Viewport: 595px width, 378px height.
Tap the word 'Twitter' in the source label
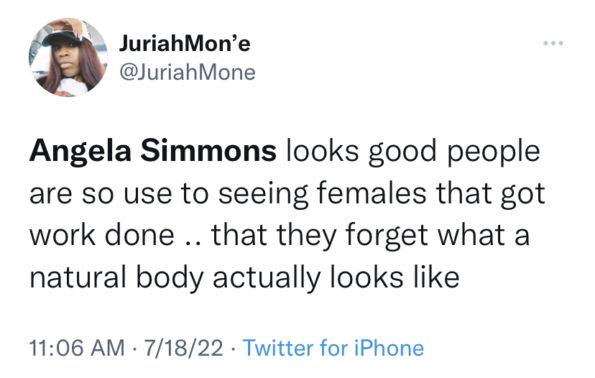[x=278, y=348]
